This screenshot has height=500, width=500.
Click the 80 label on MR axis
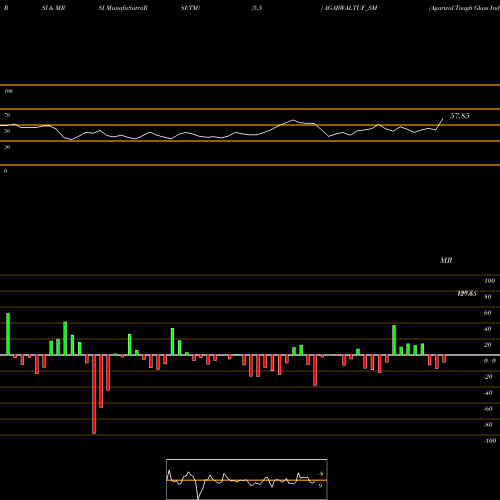pos(488,297)
